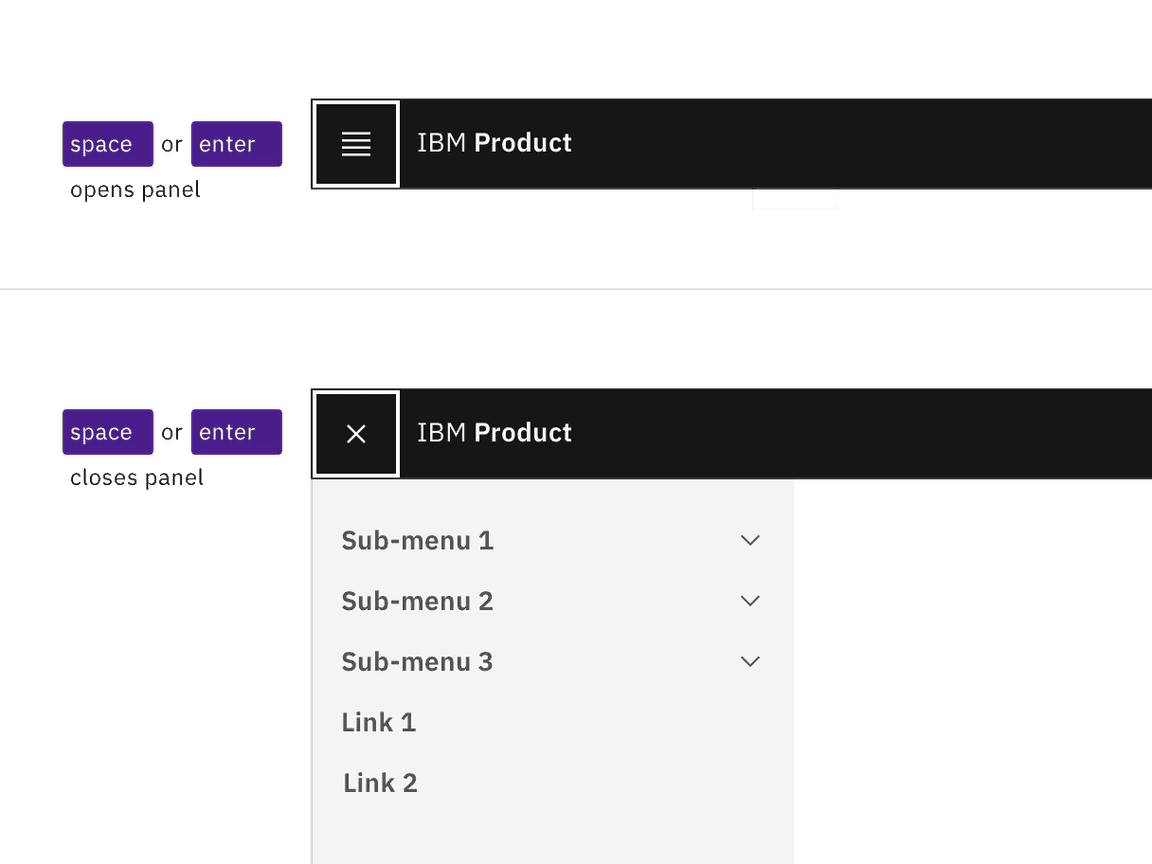The width and height of the screenshot is (1152, 864).
Task: Expand Sub-menu 2 with its chevron
Action: click(750, 600)
